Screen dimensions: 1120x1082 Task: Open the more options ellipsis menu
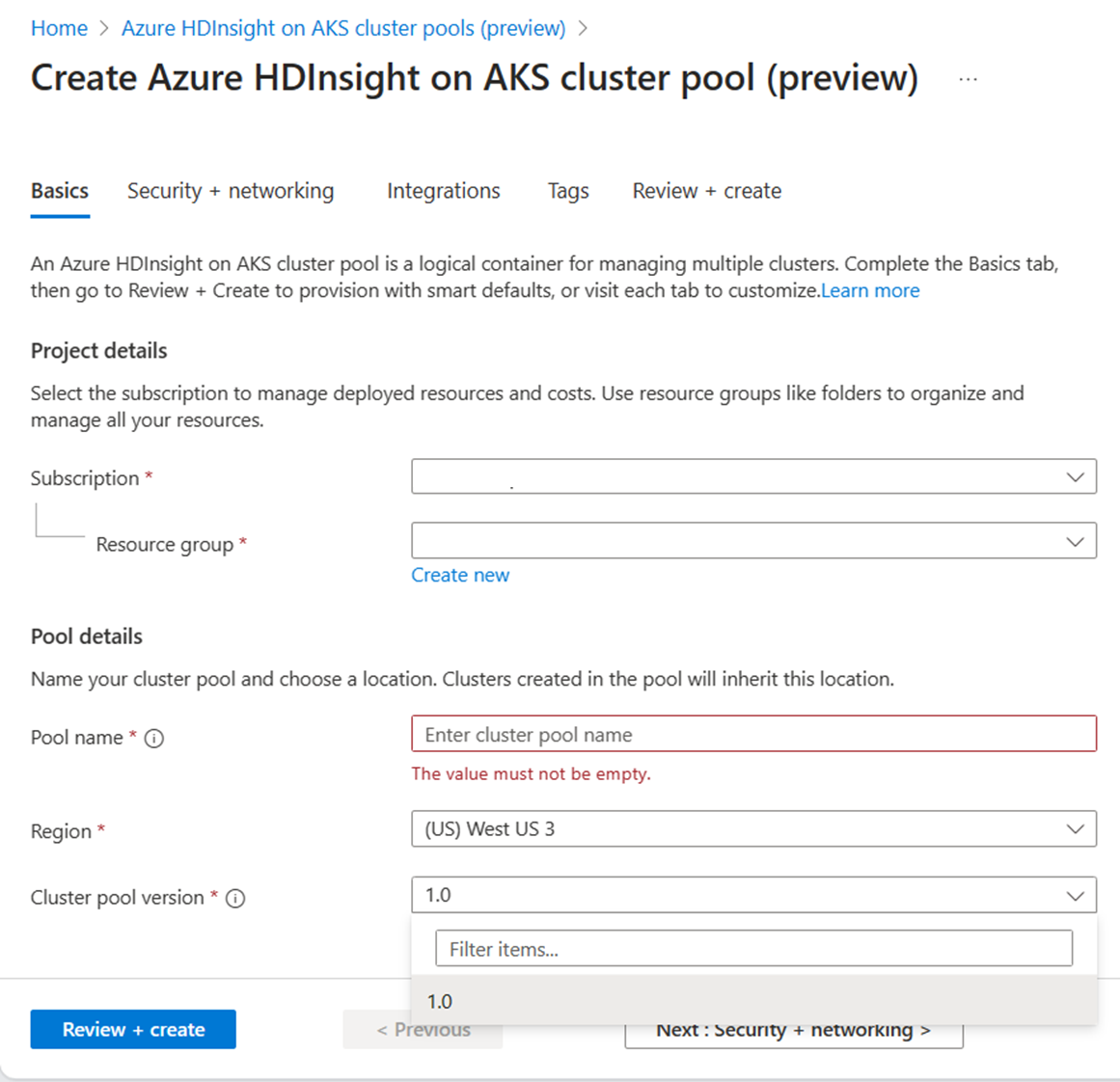pos(968,79)
